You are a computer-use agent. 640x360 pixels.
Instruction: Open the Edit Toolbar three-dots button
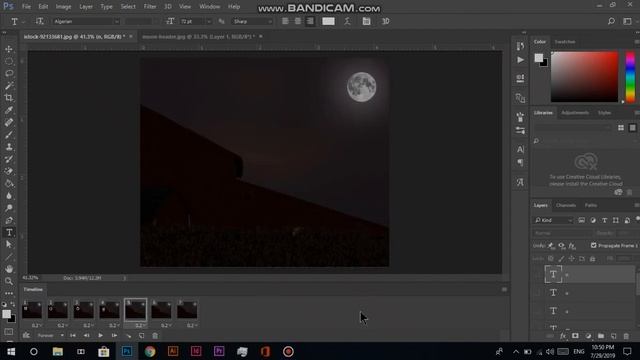click(9, 293)
